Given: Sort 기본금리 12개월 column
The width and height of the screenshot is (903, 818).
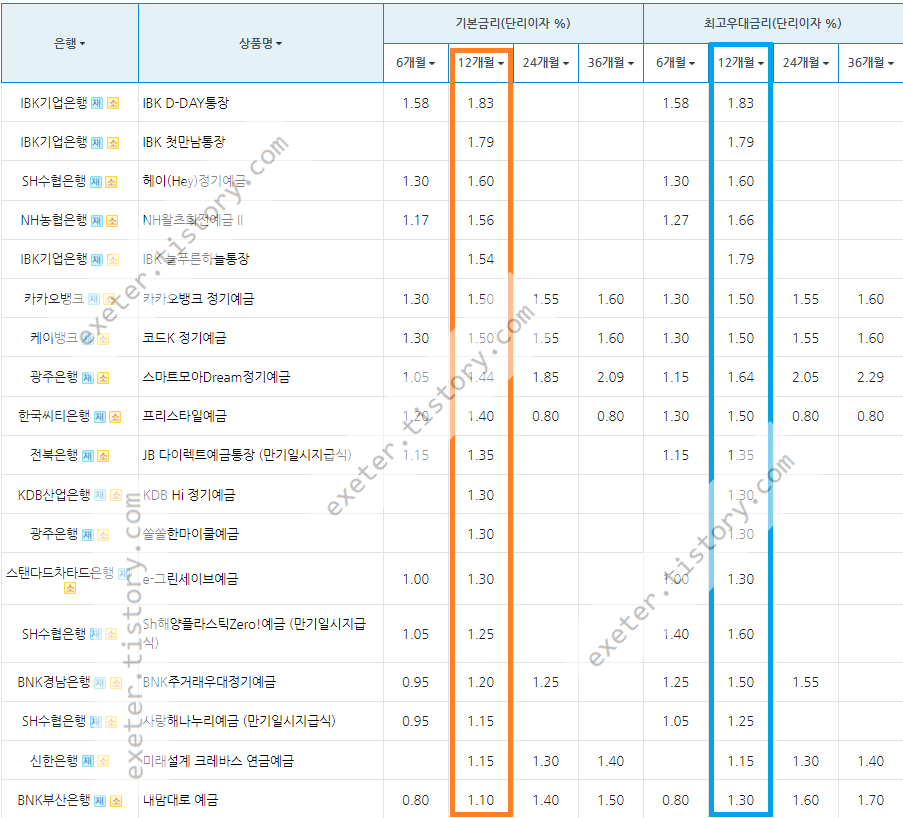Looking at the screenshot, I should coord(480,63).
